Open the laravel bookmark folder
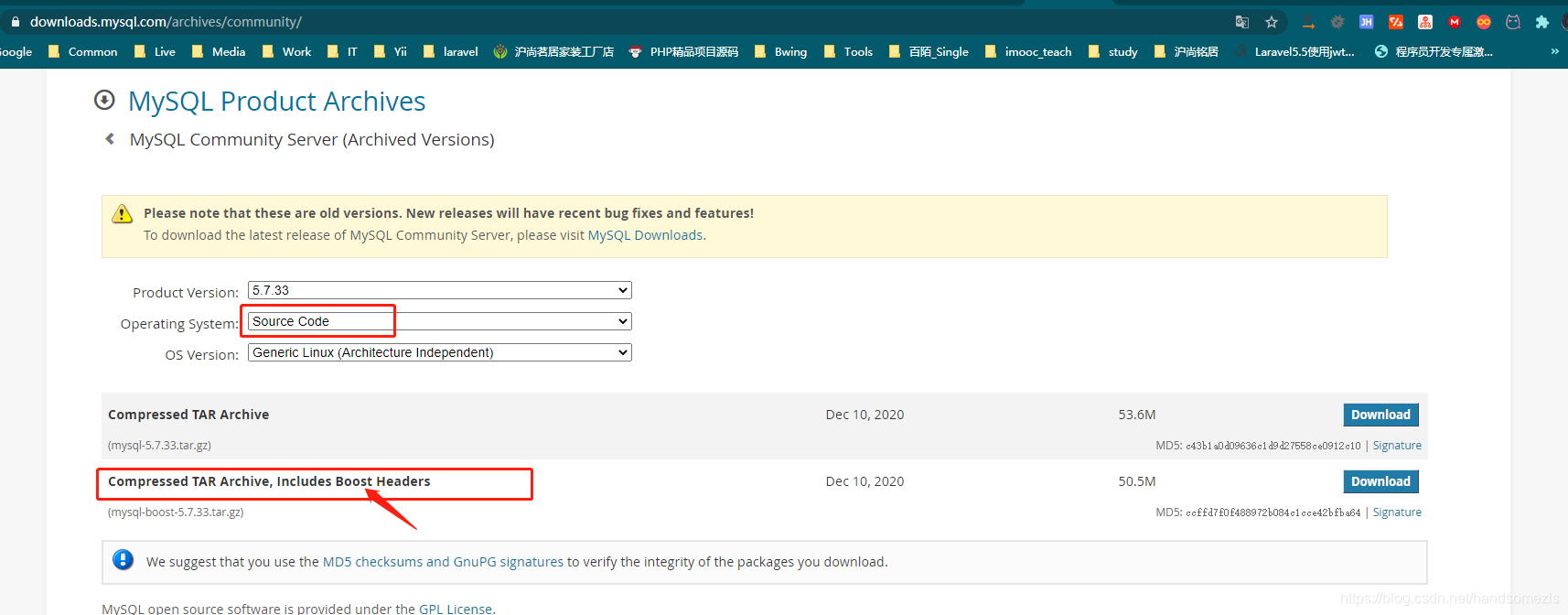 point(450,52)
